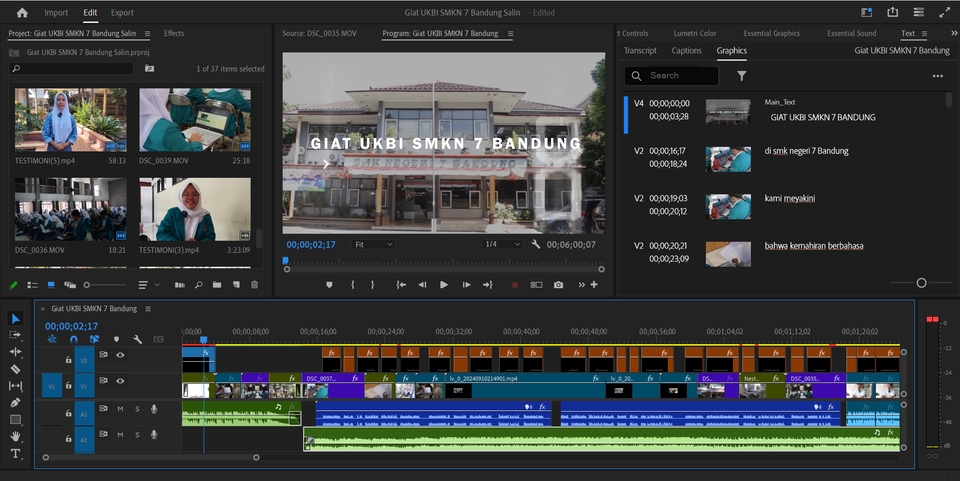The width and height of the screenshot is (960, 481).
Task: Solo audio track A1
Action: [137, 409]
